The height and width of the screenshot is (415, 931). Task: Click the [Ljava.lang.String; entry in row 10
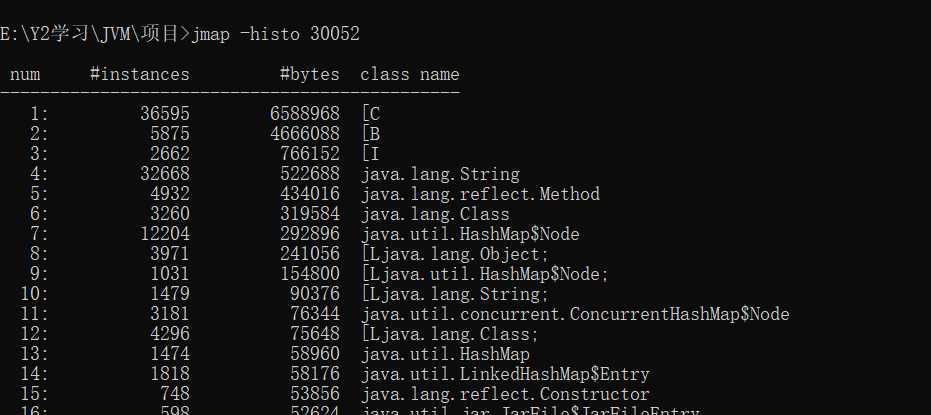(454, 294)
